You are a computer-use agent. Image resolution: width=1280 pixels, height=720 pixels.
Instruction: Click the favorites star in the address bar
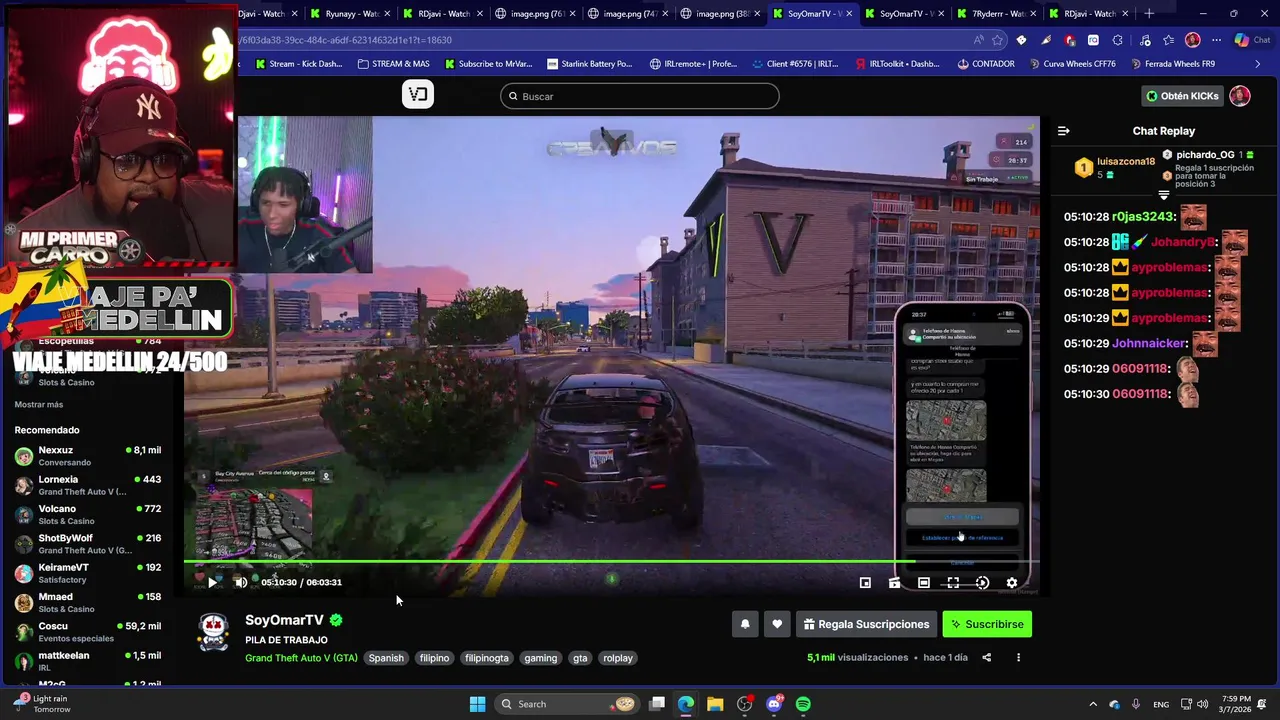point(997,40)
